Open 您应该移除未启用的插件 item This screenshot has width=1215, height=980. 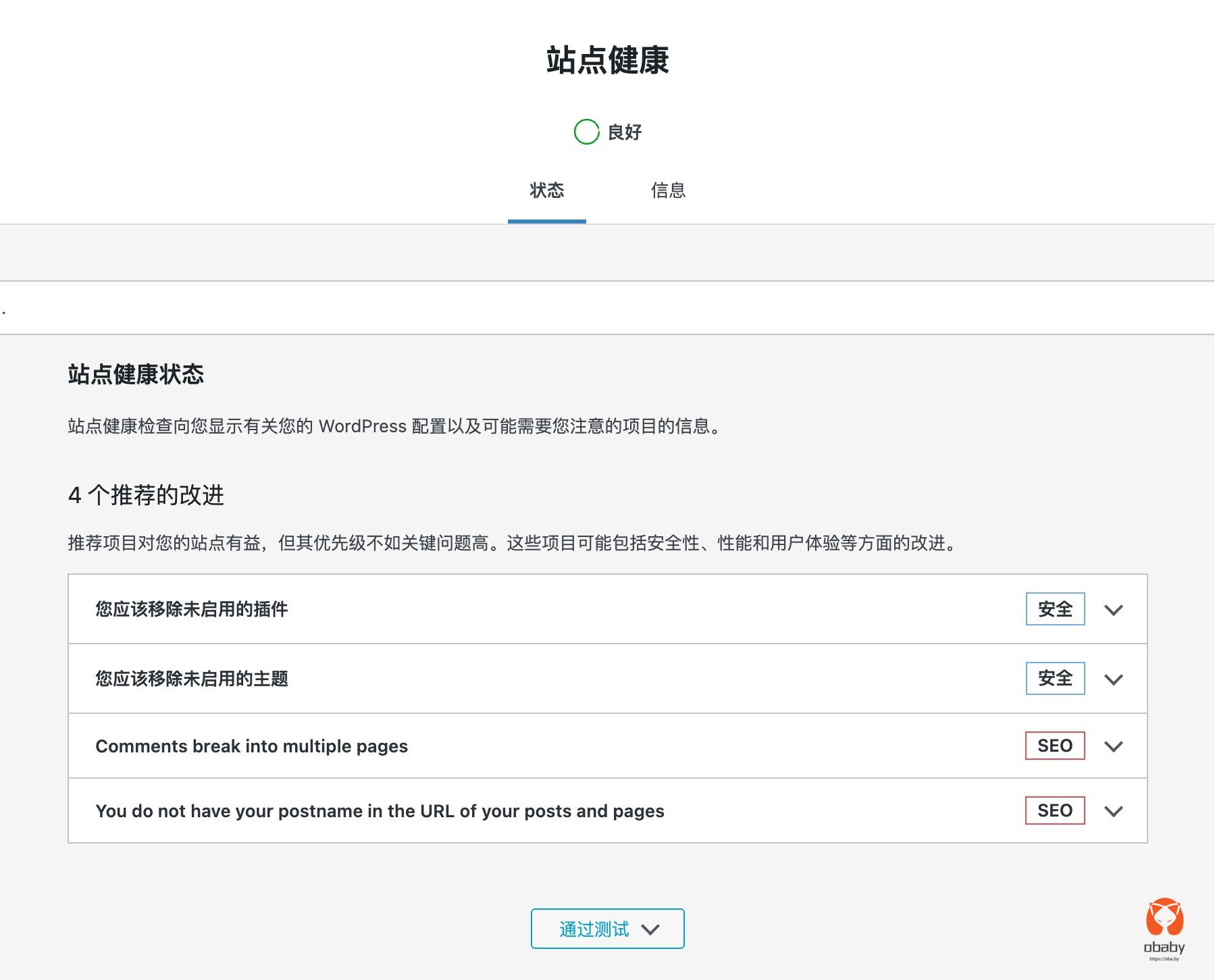pyautogui.click(x=192, y=609)
